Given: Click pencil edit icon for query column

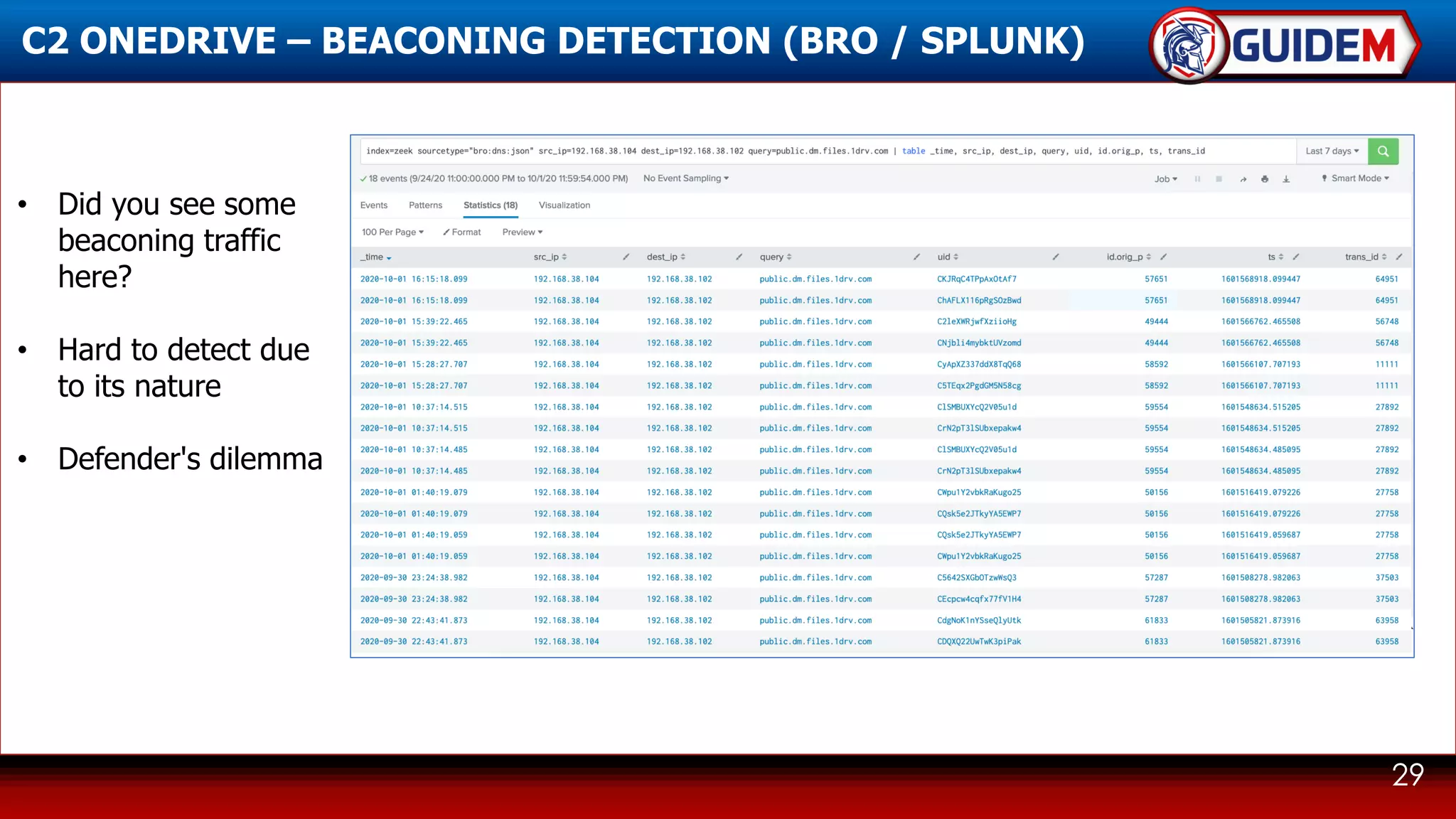Looking at the screenshot, I should pyautogui.click(x=916, y=257).
